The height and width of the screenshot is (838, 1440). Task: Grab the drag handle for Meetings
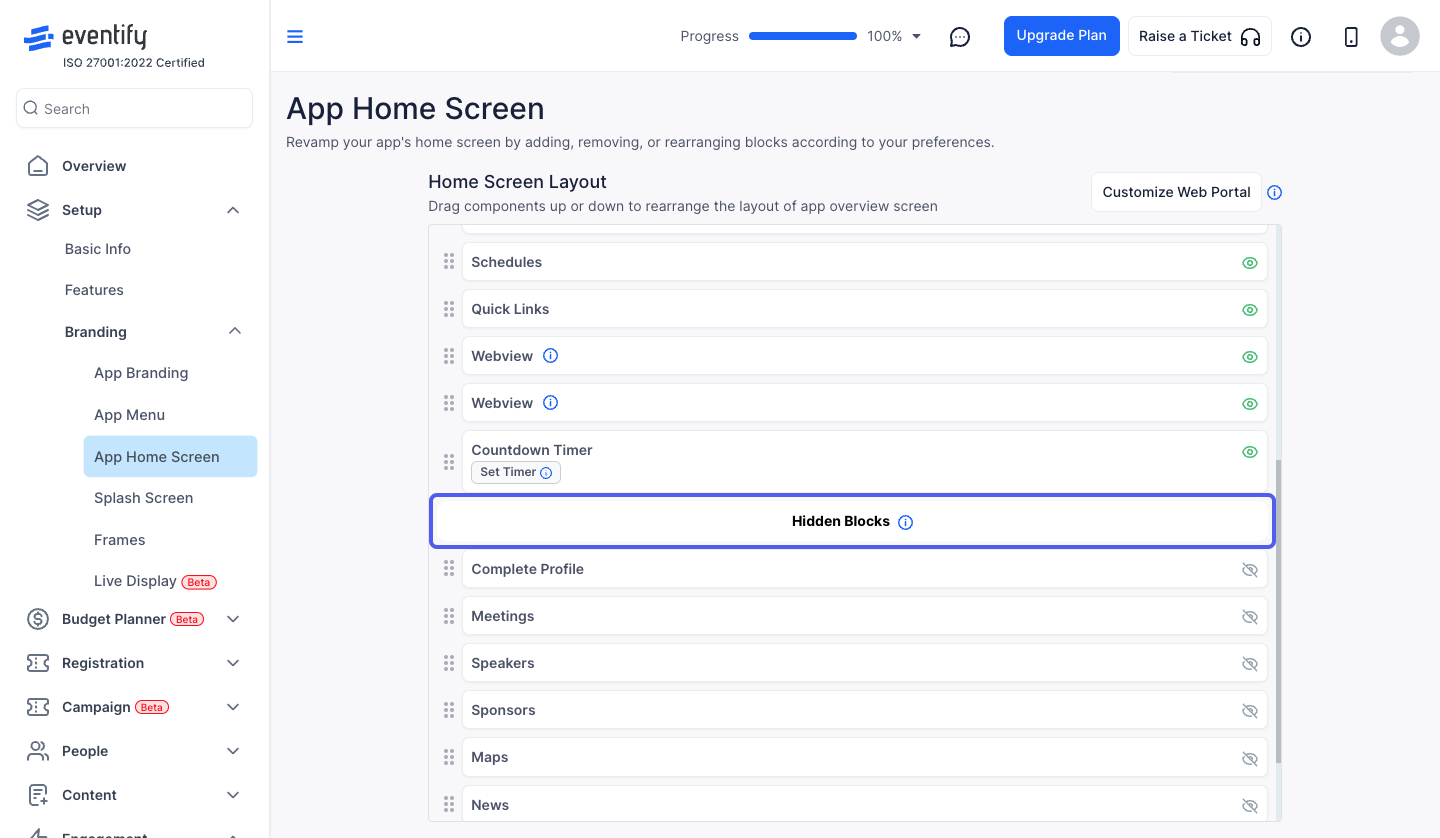tap(449, 616)
